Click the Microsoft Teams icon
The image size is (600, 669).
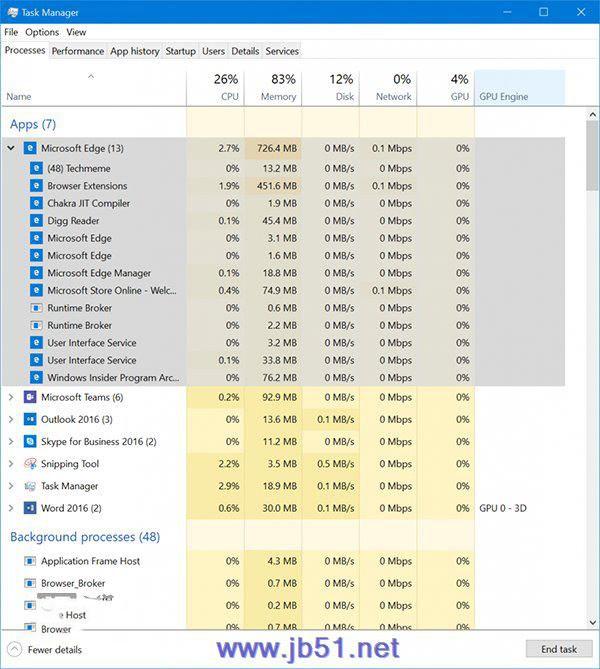pyautogui.click(x=30, y=397)
